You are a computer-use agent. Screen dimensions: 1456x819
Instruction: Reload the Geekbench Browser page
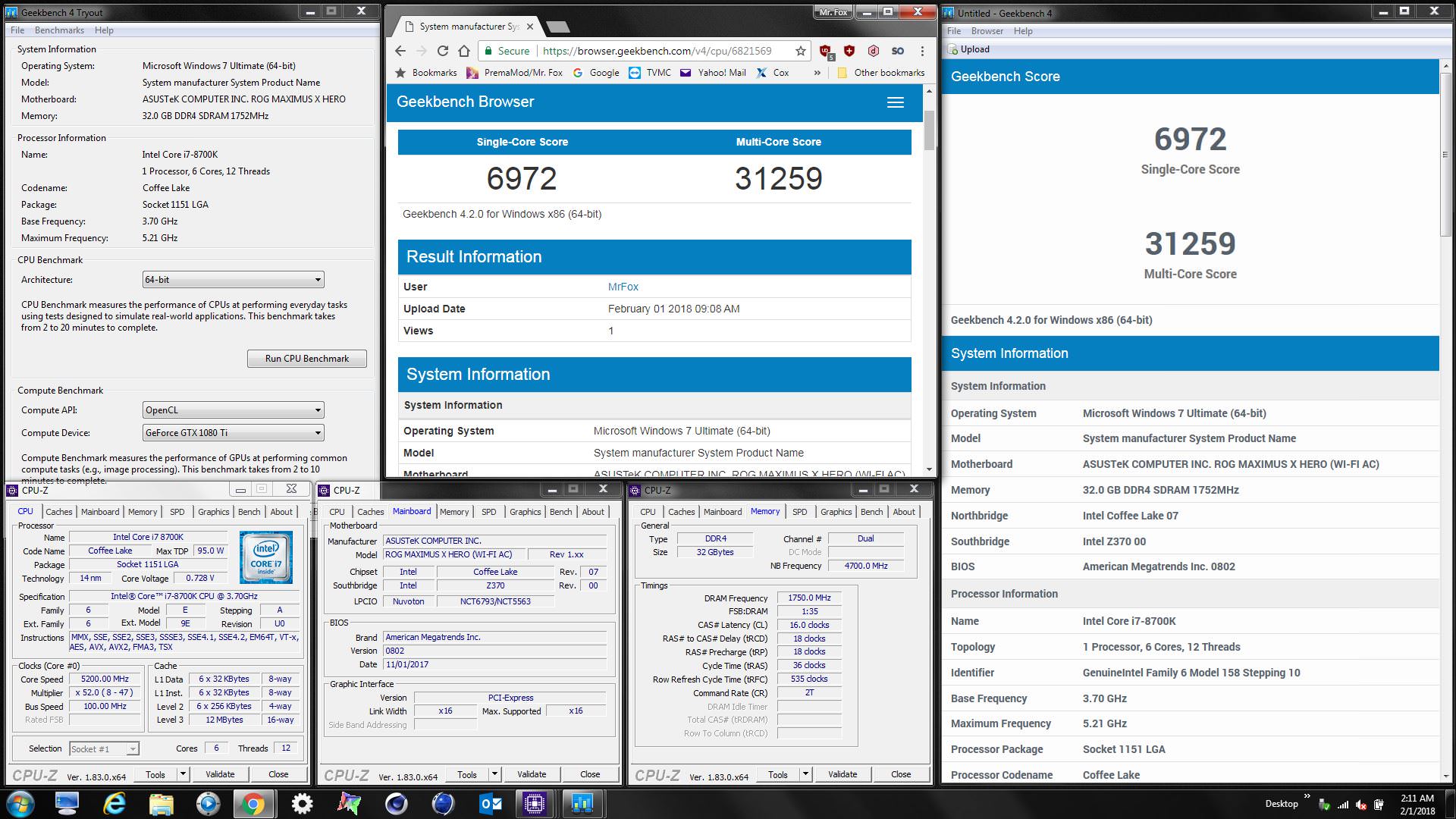(443, 51)
